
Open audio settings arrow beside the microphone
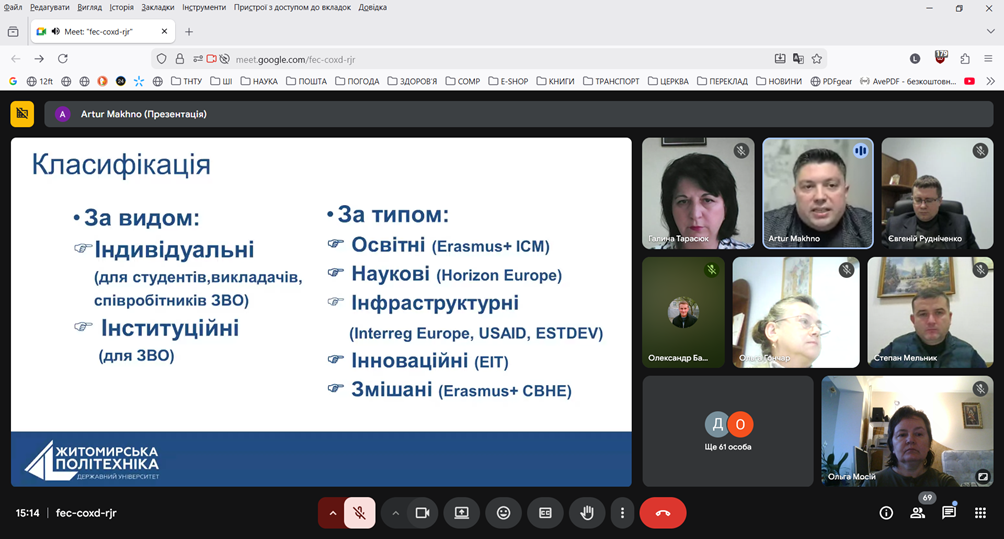[x=333, y=513]
